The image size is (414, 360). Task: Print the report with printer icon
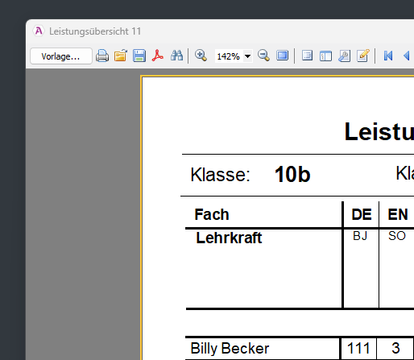pyautogui.click(x=102, y=56)
